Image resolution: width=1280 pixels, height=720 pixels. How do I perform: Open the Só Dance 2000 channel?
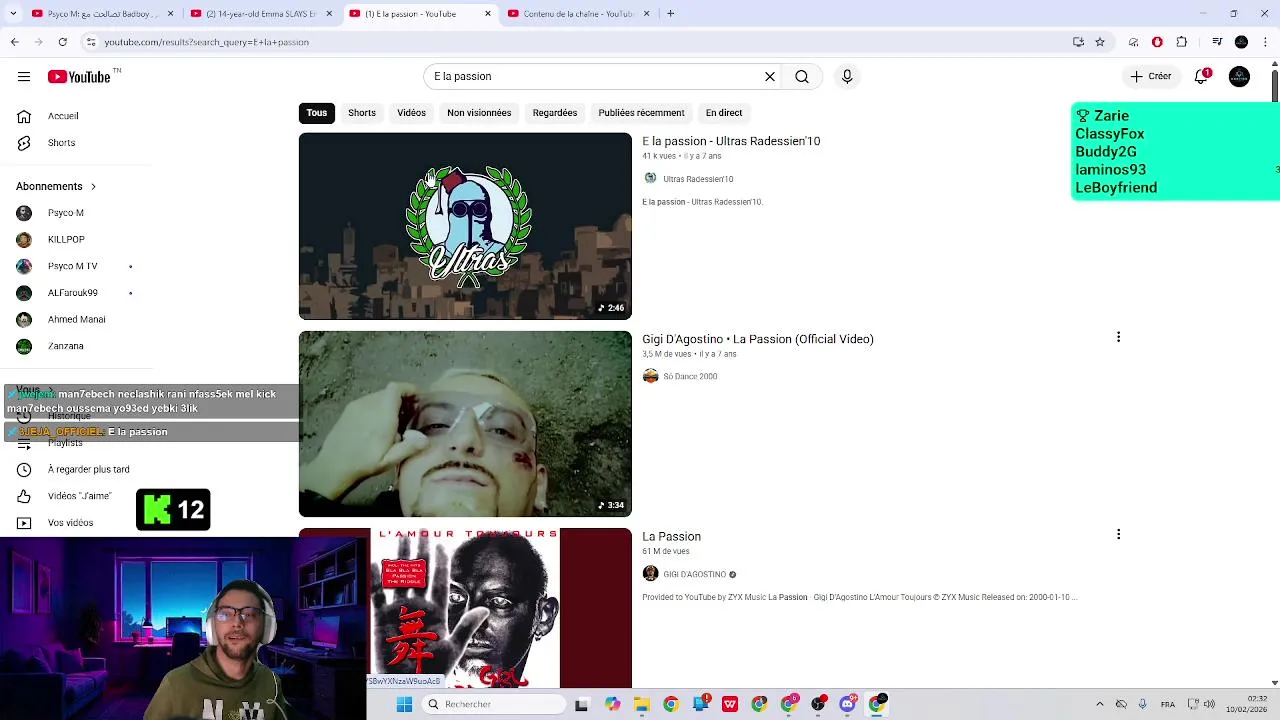[690, 377]
